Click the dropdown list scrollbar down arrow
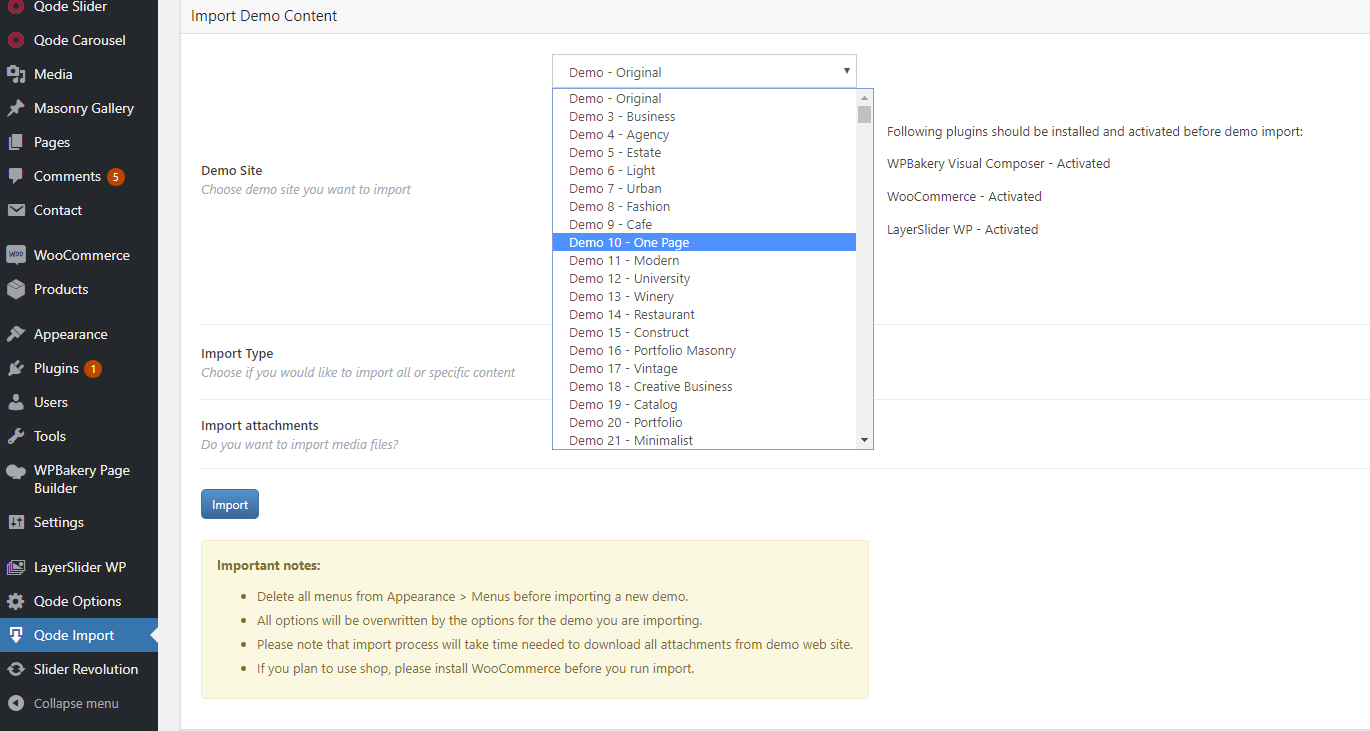 click(864, 440)
